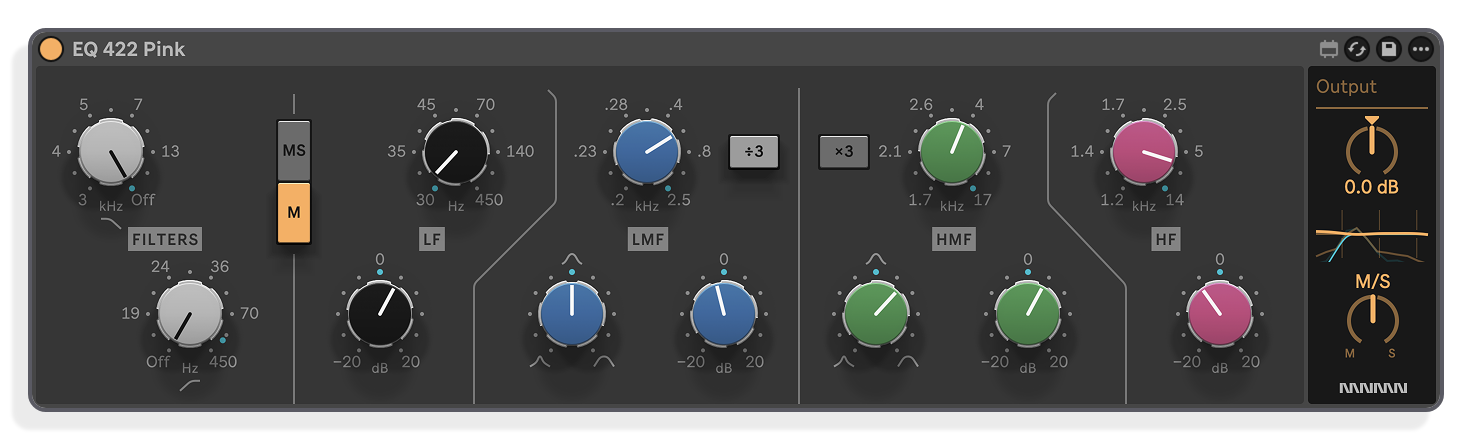
Task: Save preset with the floppy disk icon
Action: click(x=1388, y=48)
